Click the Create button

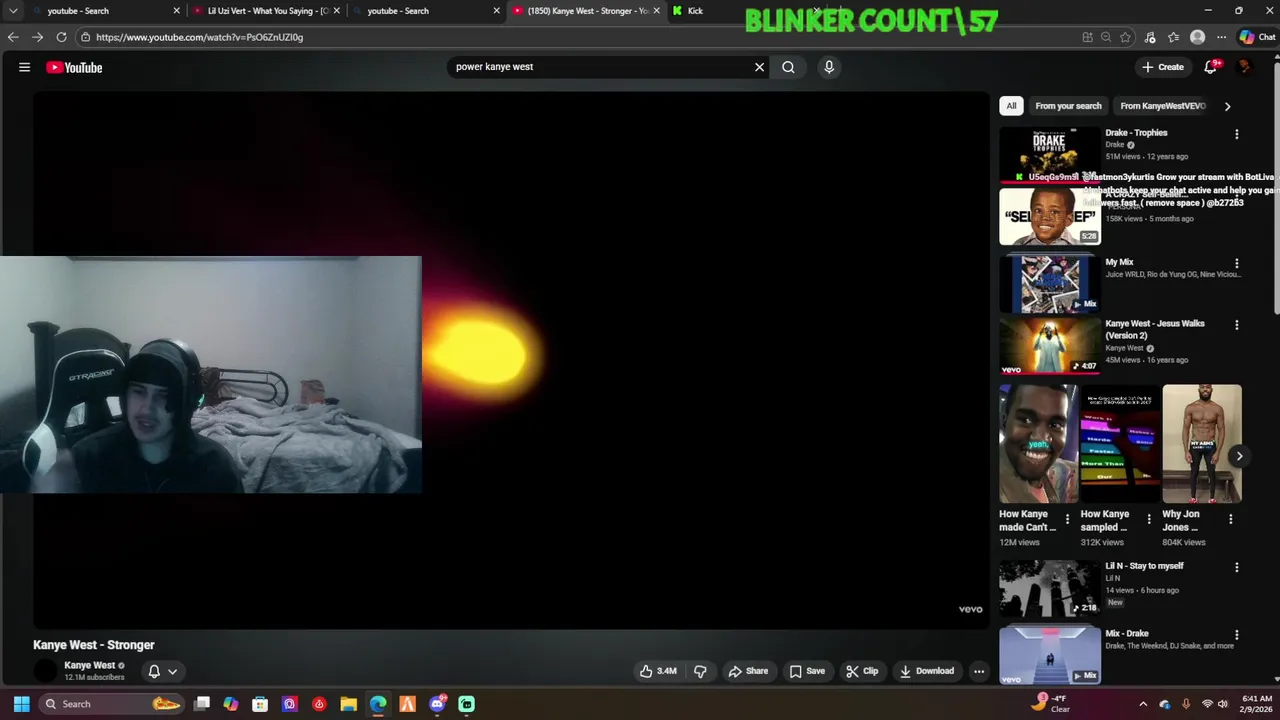pos(1162,67)
